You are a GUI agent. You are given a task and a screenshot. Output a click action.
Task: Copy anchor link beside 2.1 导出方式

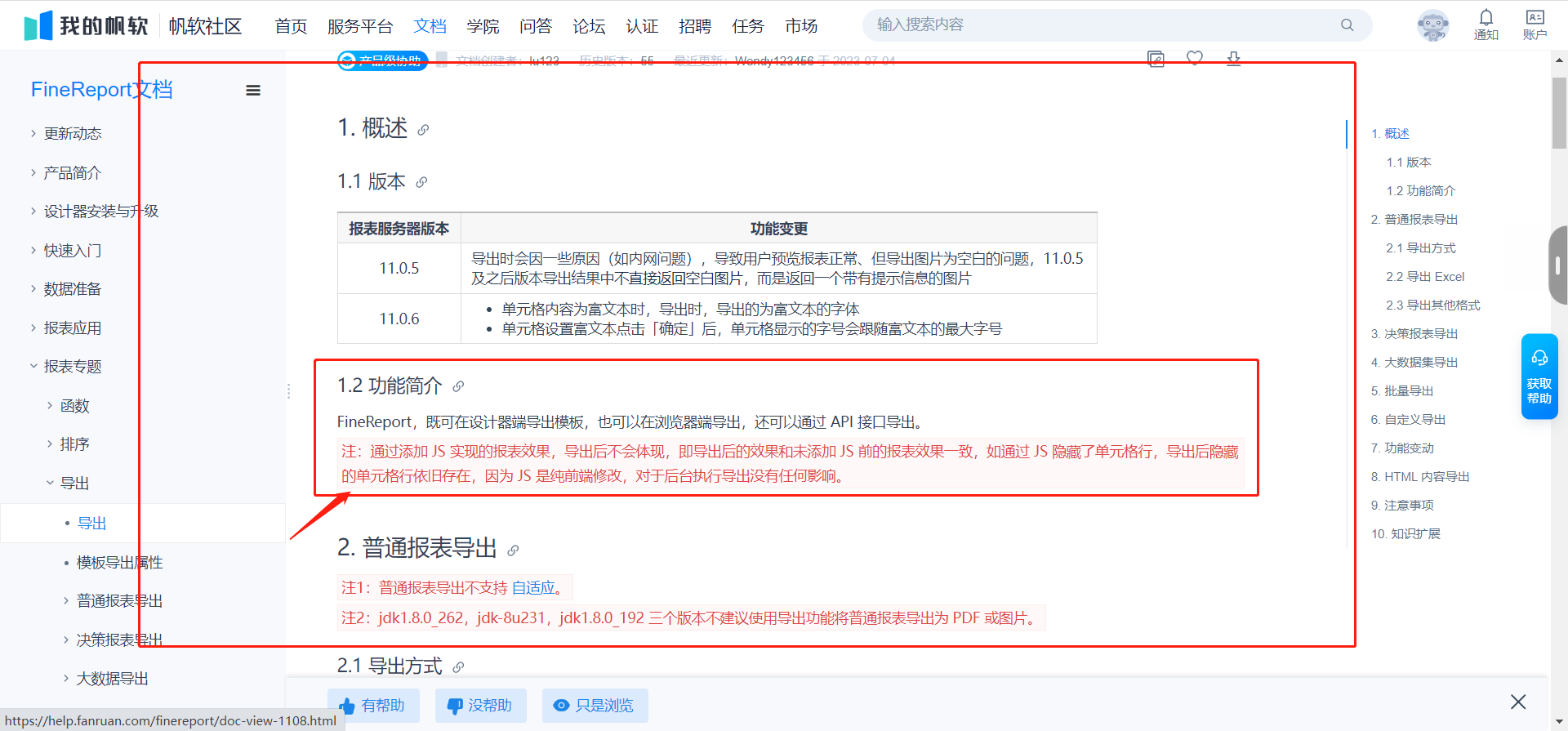point(458,667)
